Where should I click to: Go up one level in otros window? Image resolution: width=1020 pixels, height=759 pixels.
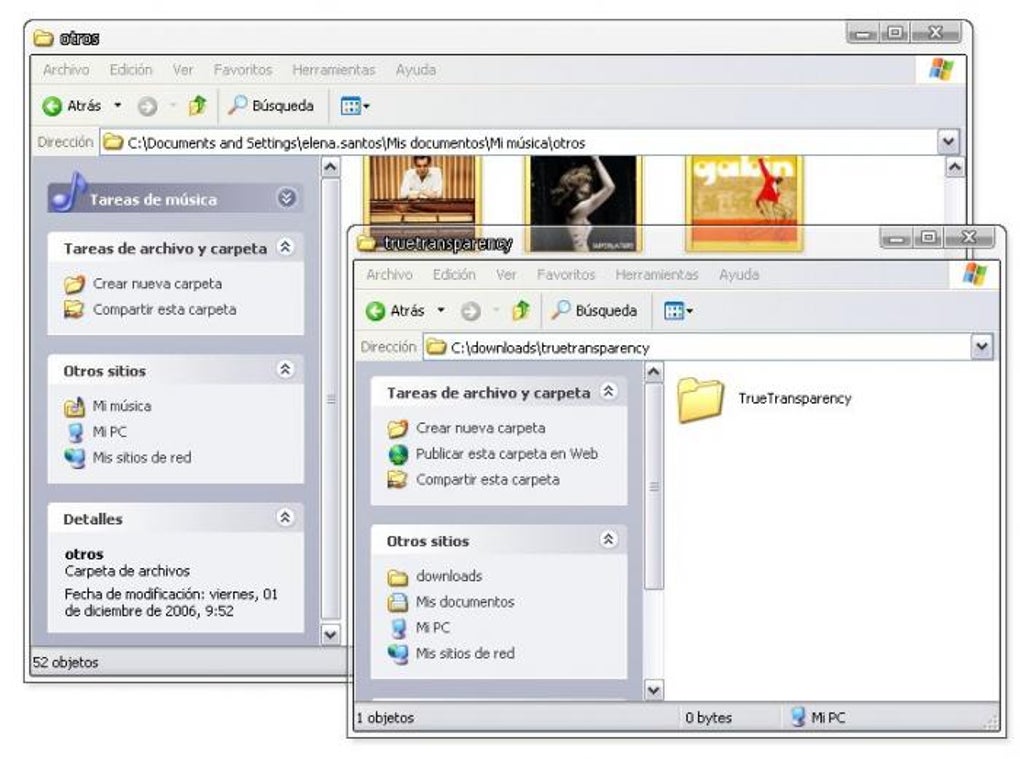[x=197, y=105]
